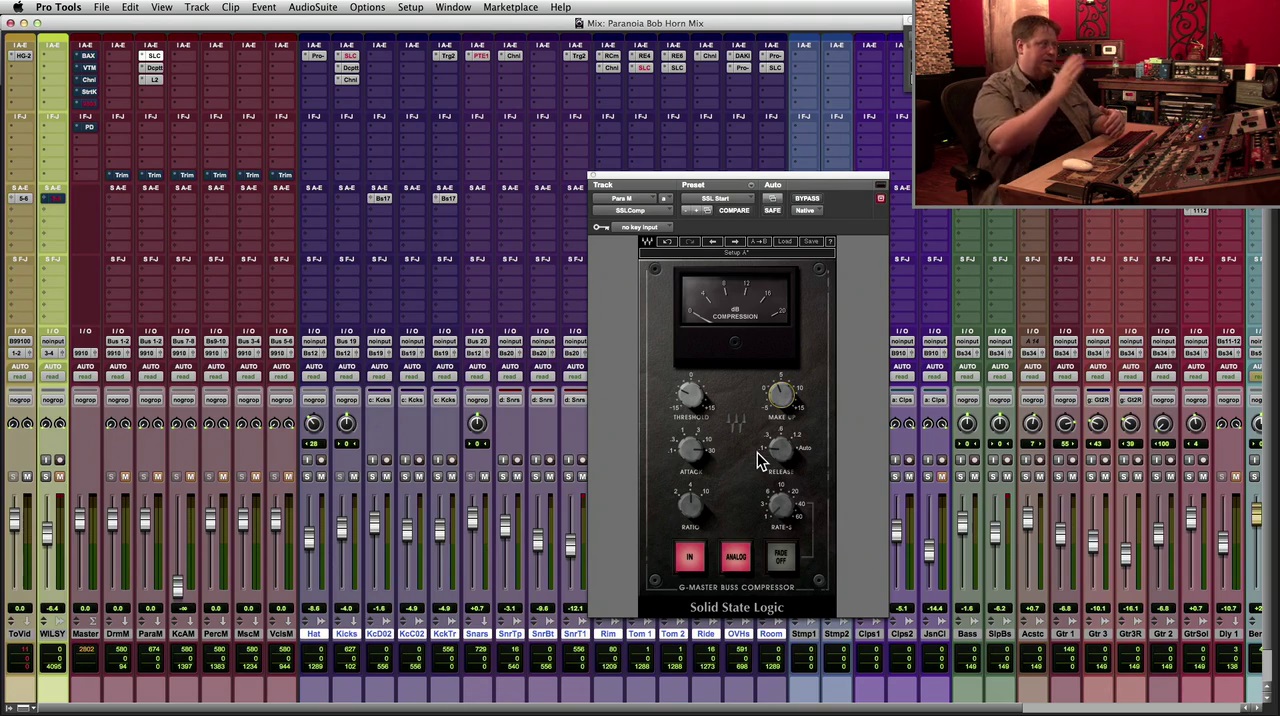Click the Hat track volume fader
The height and width of the screenshot is (716, 1280).
(309, 538)
